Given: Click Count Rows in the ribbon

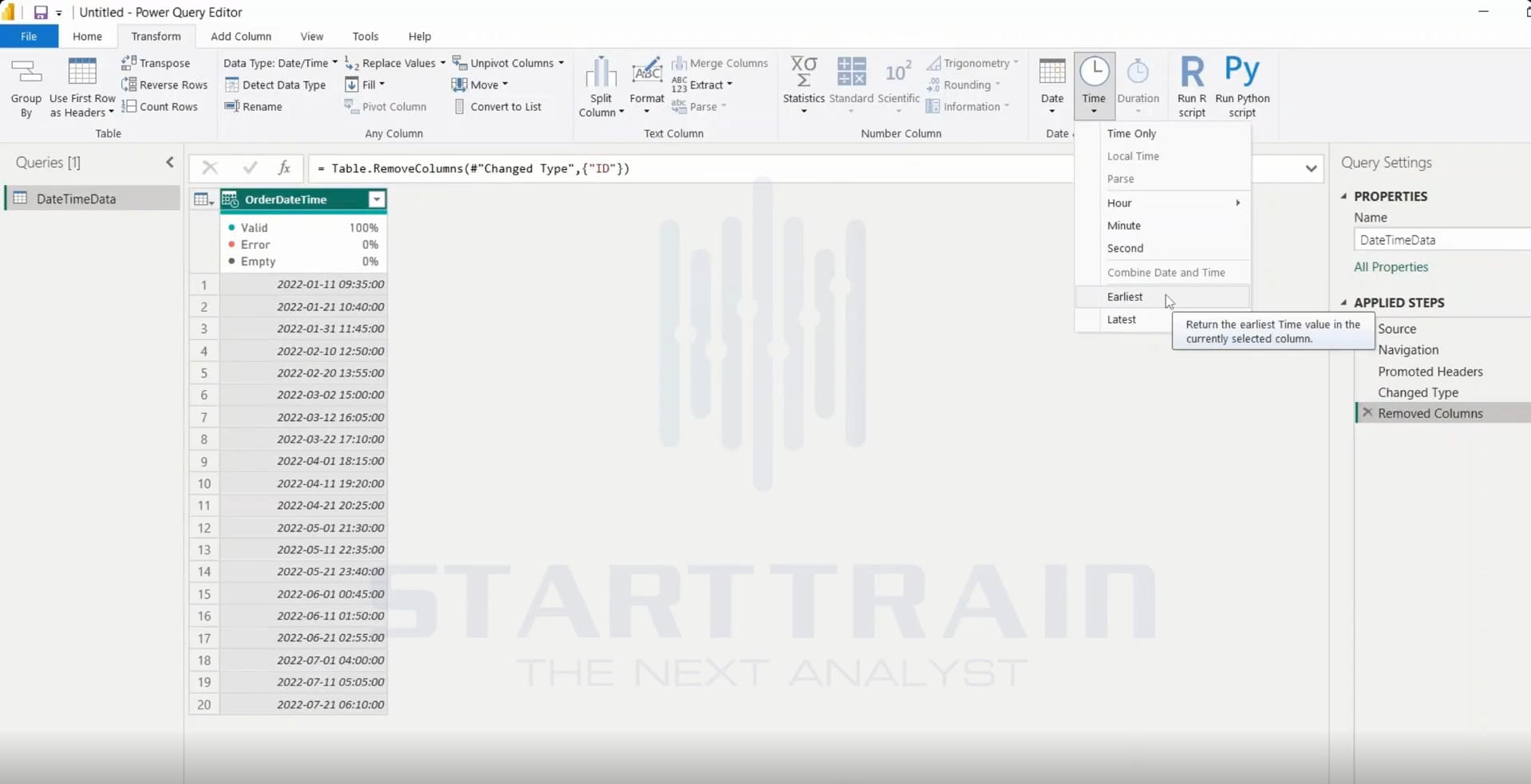Looking at the screenshot, I should [x=160, y=106].
